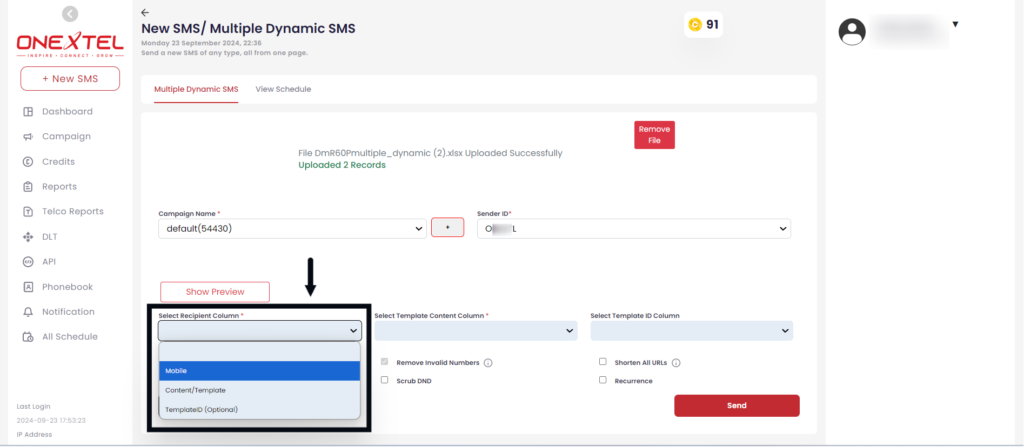Open DLT icon in sidebar

(28, 237)
